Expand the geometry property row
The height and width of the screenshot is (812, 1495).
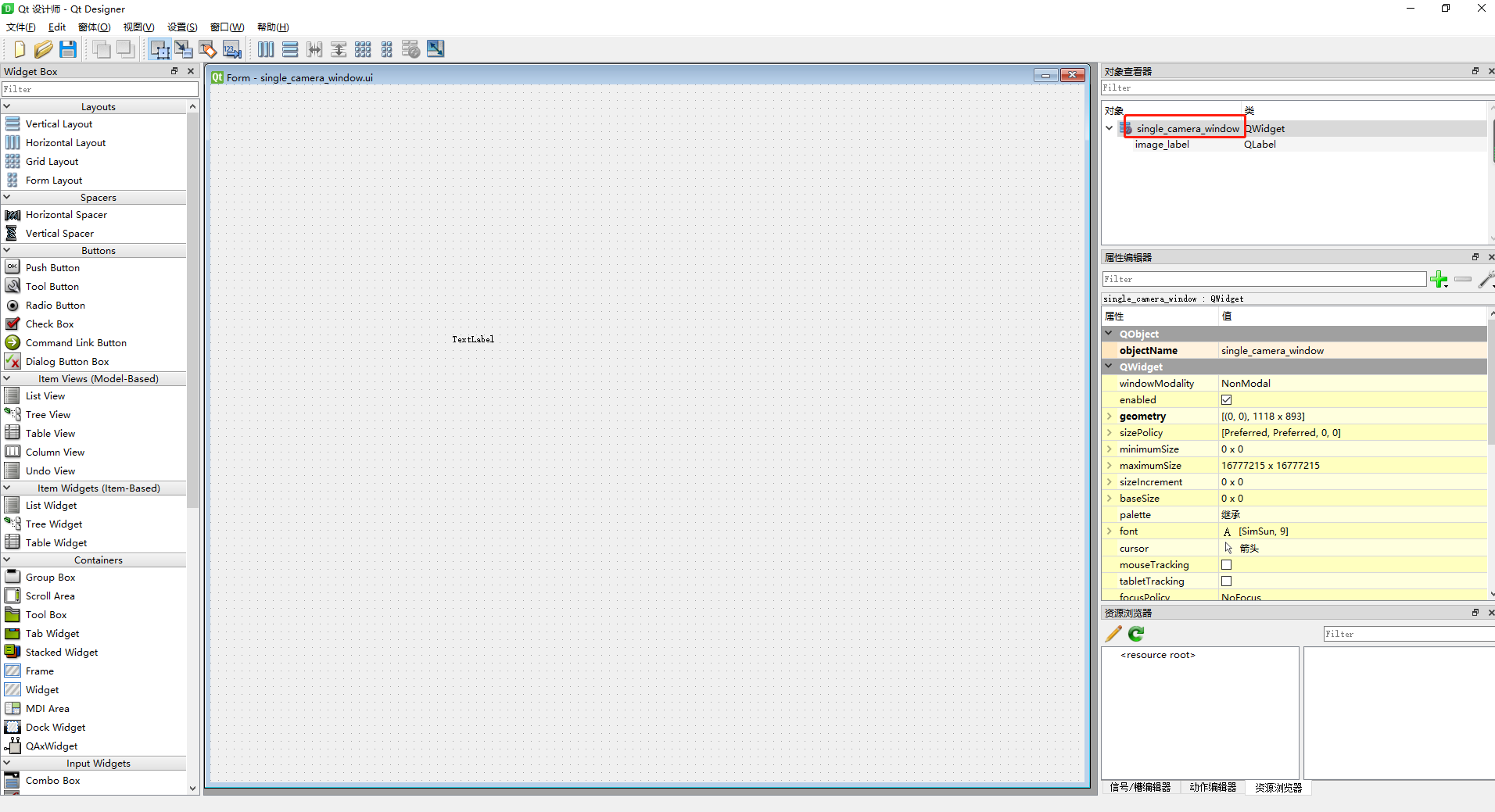click(x=1110, y=416)
